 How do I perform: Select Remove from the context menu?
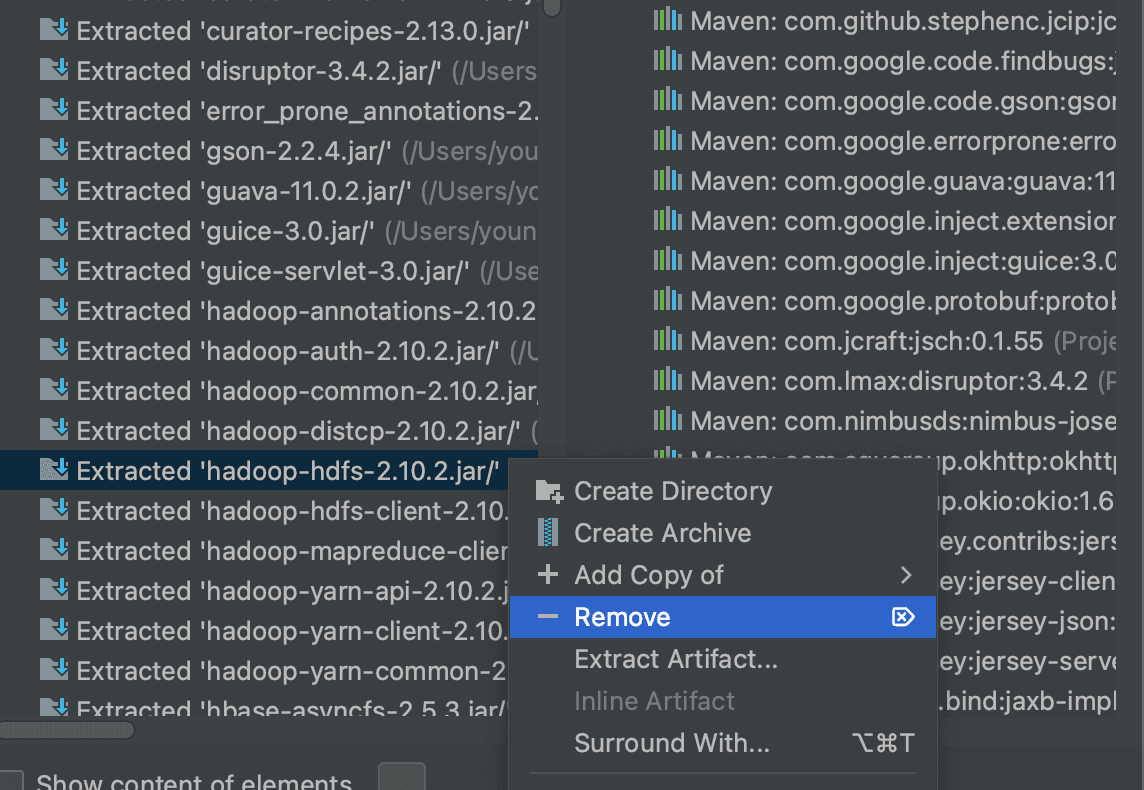(x=622, y=617)
